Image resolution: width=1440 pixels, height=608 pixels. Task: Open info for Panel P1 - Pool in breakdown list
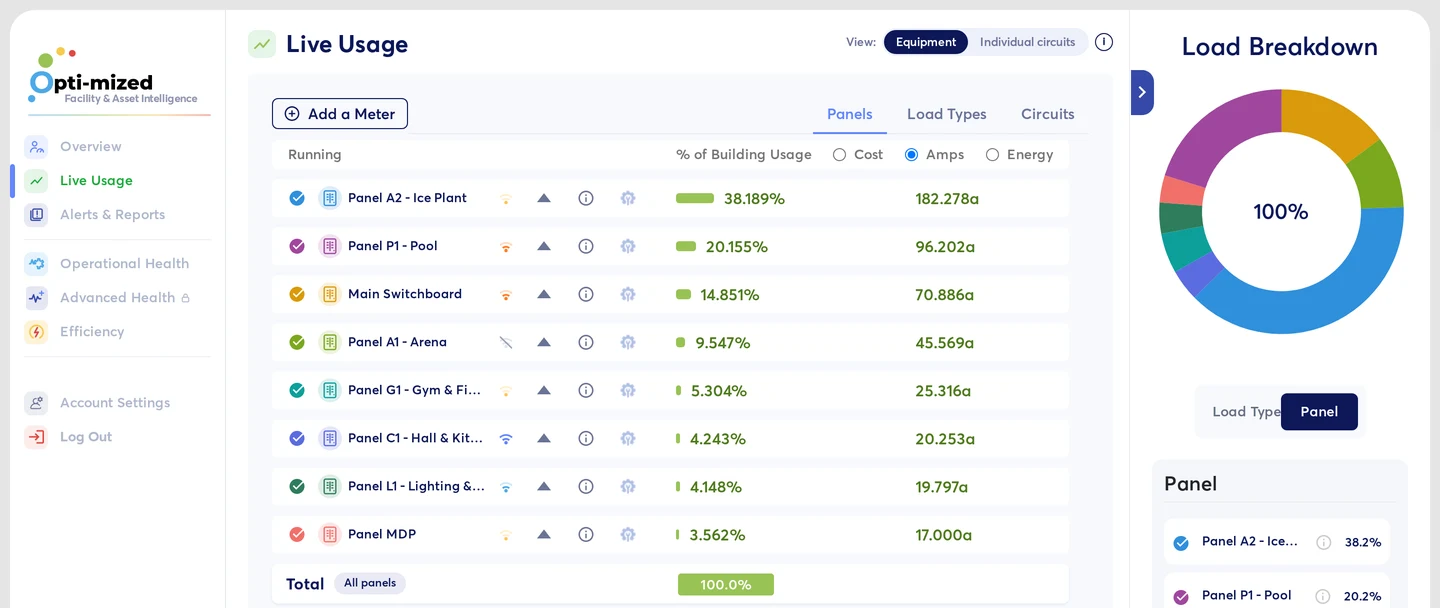coord(1324,596)
